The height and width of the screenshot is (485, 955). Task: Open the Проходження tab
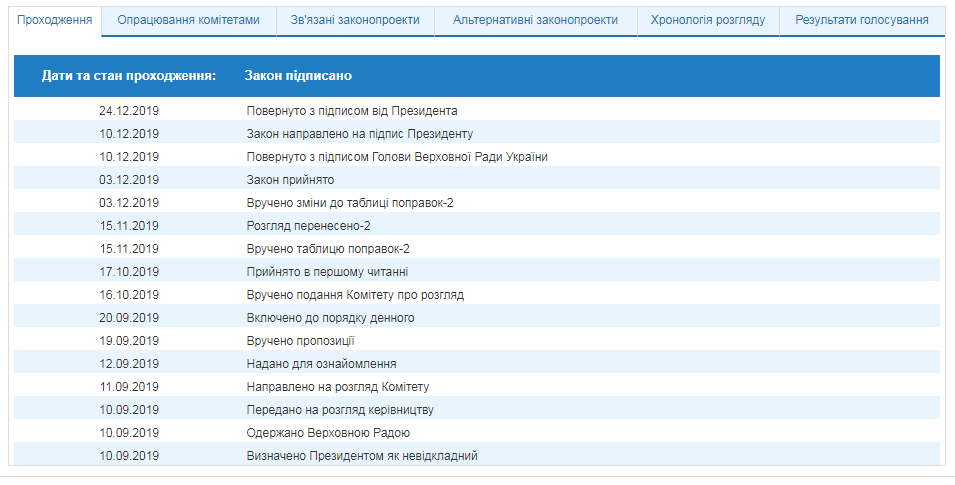click(x=55, y=20)
